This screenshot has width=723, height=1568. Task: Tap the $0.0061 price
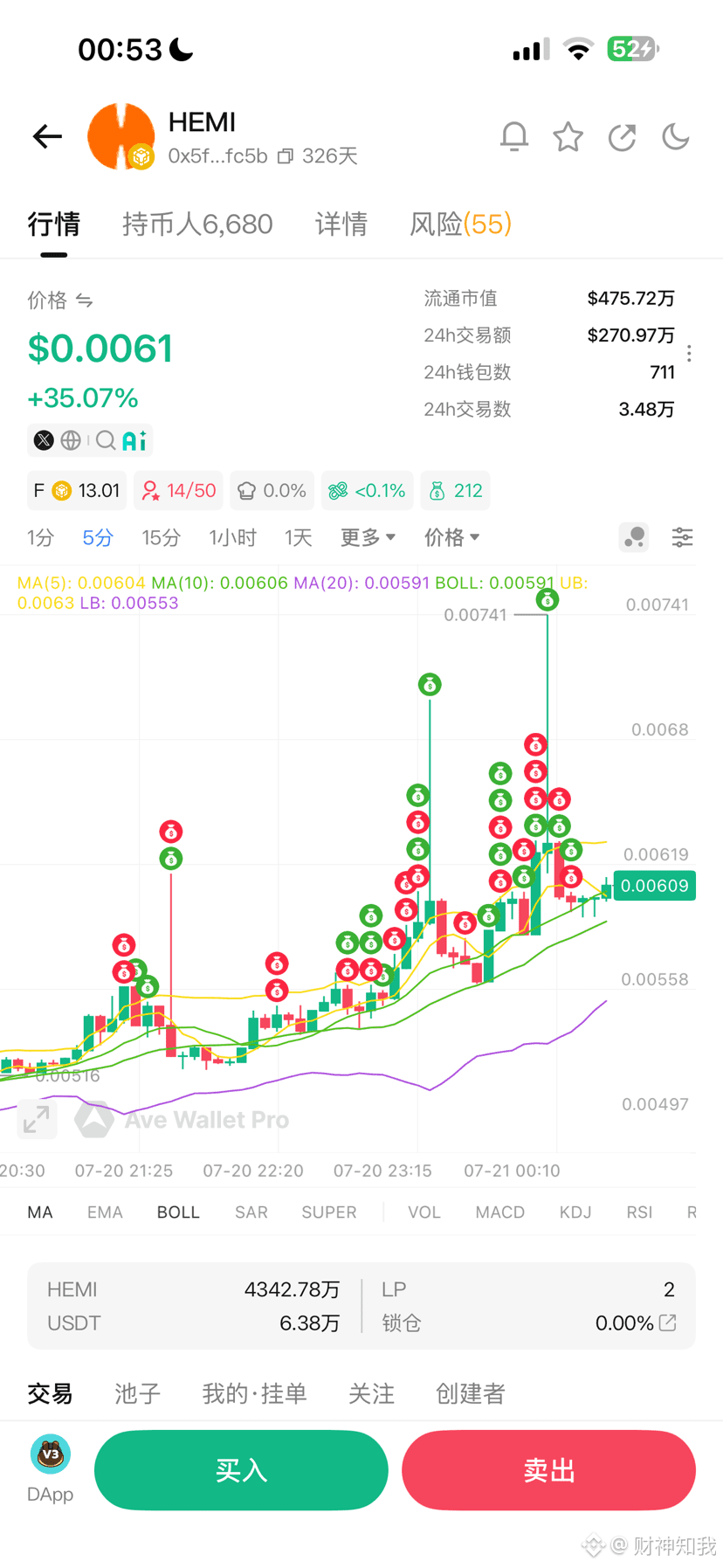coord(100,349)
